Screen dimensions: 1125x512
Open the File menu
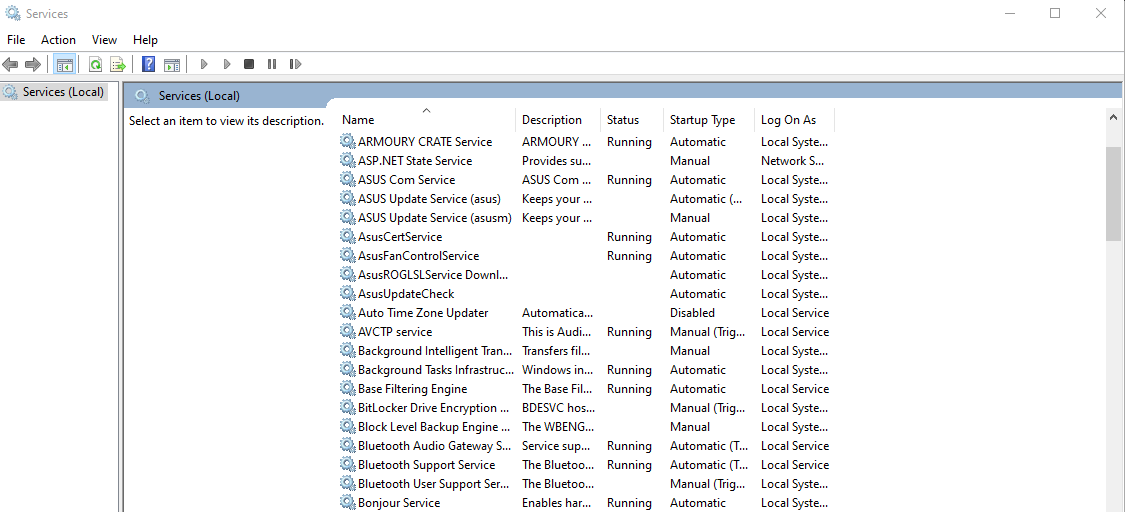(16, 40)
